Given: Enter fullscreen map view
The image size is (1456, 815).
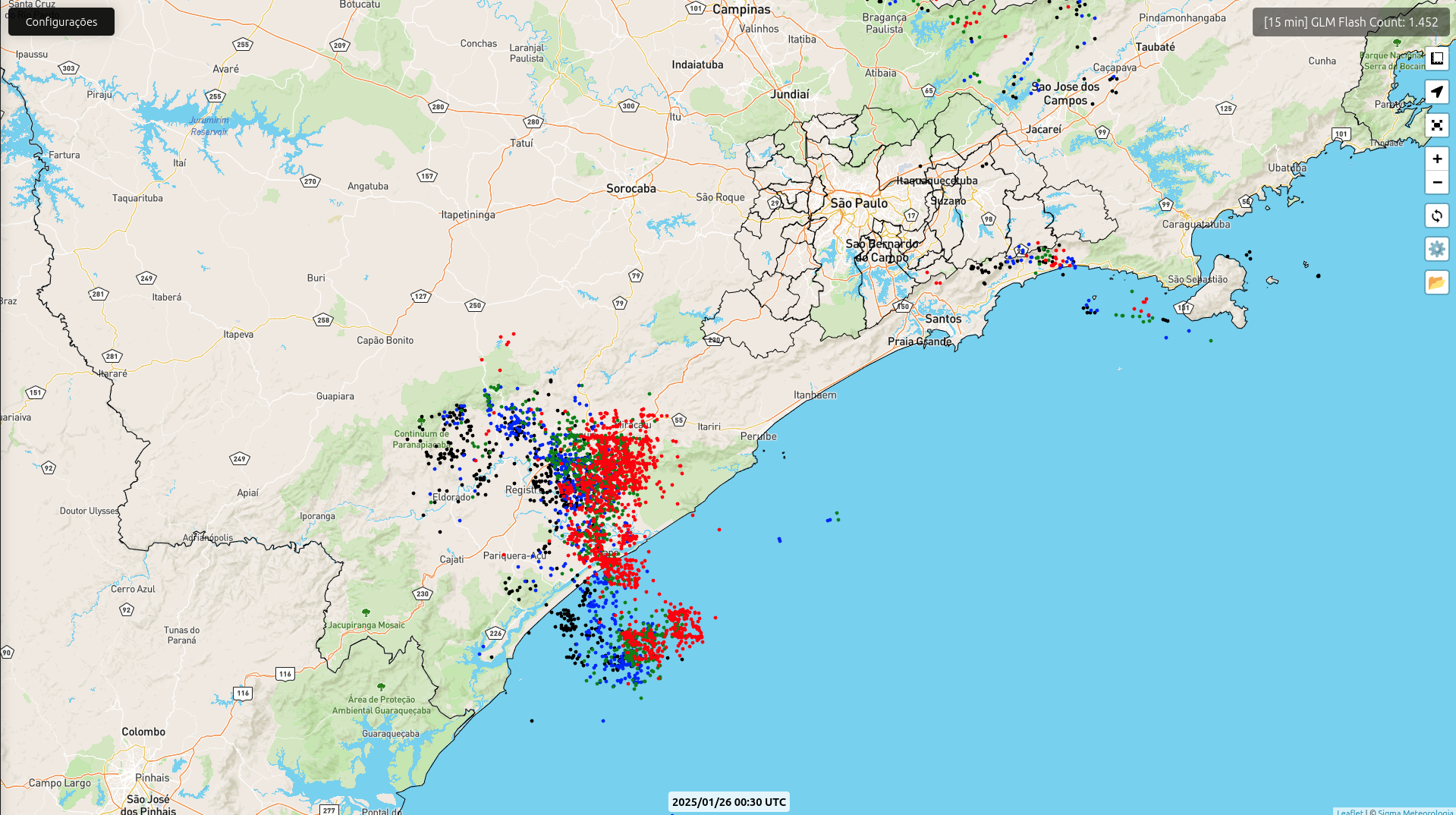Looking at the screenshot, I should pos(1436,125).
